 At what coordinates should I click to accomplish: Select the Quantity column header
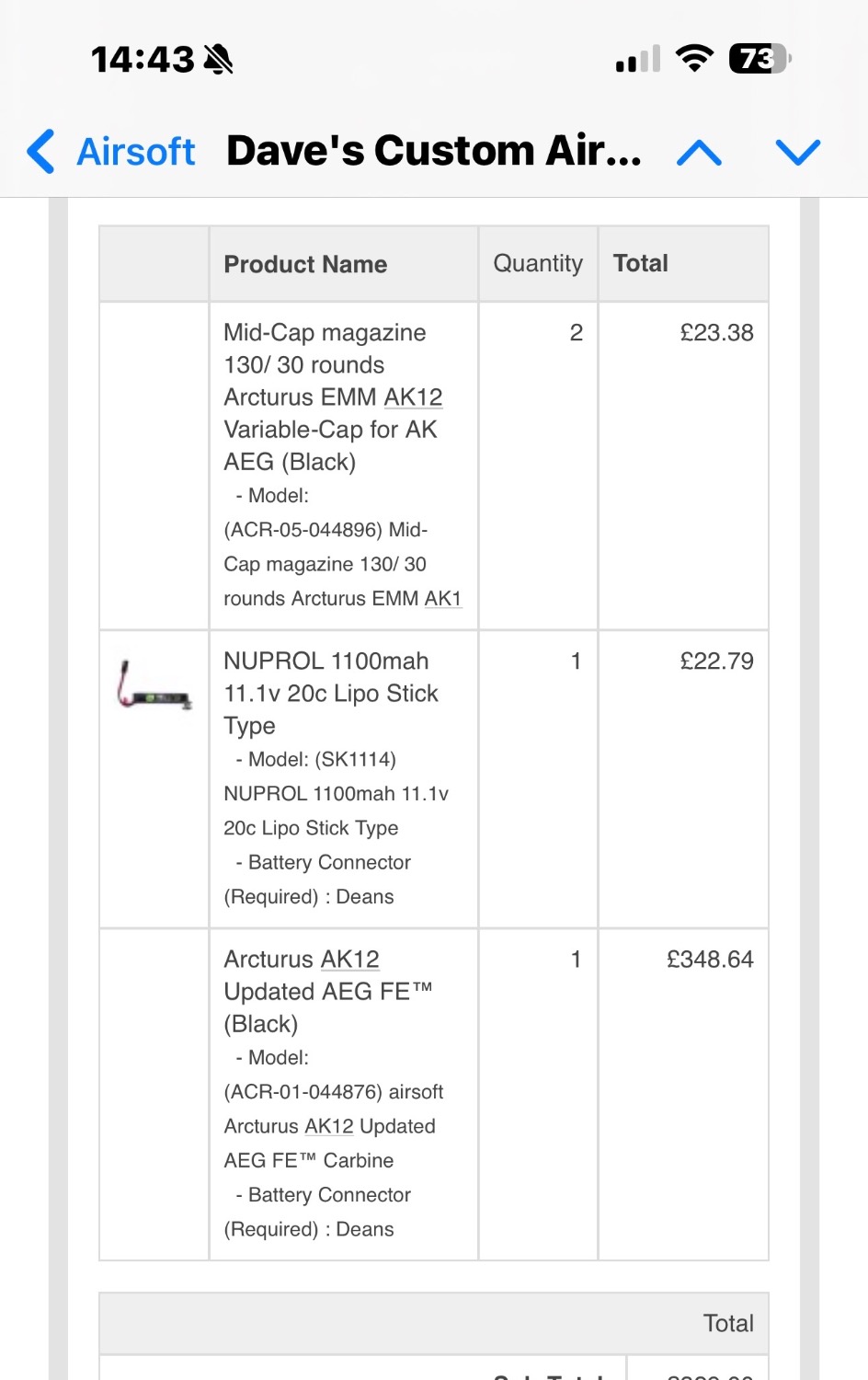tap(538, 264)
